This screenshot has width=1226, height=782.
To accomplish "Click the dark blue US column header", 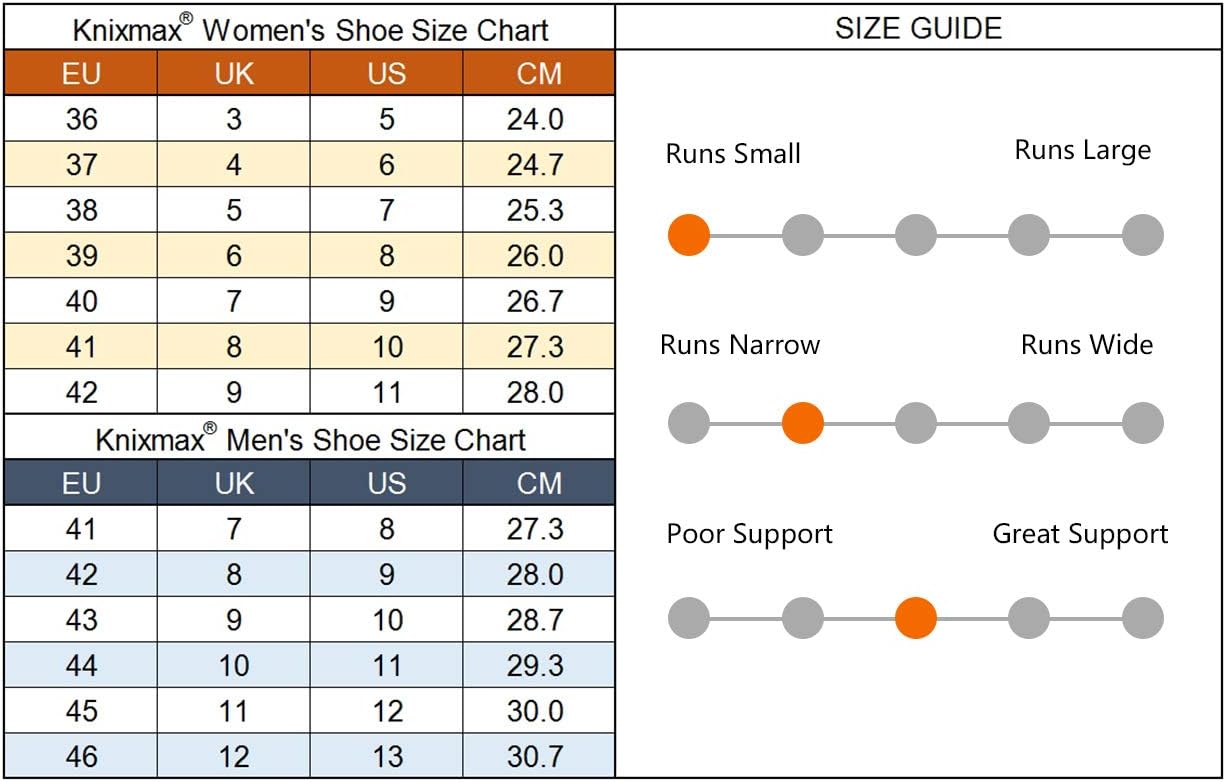I will coord(386,484).
